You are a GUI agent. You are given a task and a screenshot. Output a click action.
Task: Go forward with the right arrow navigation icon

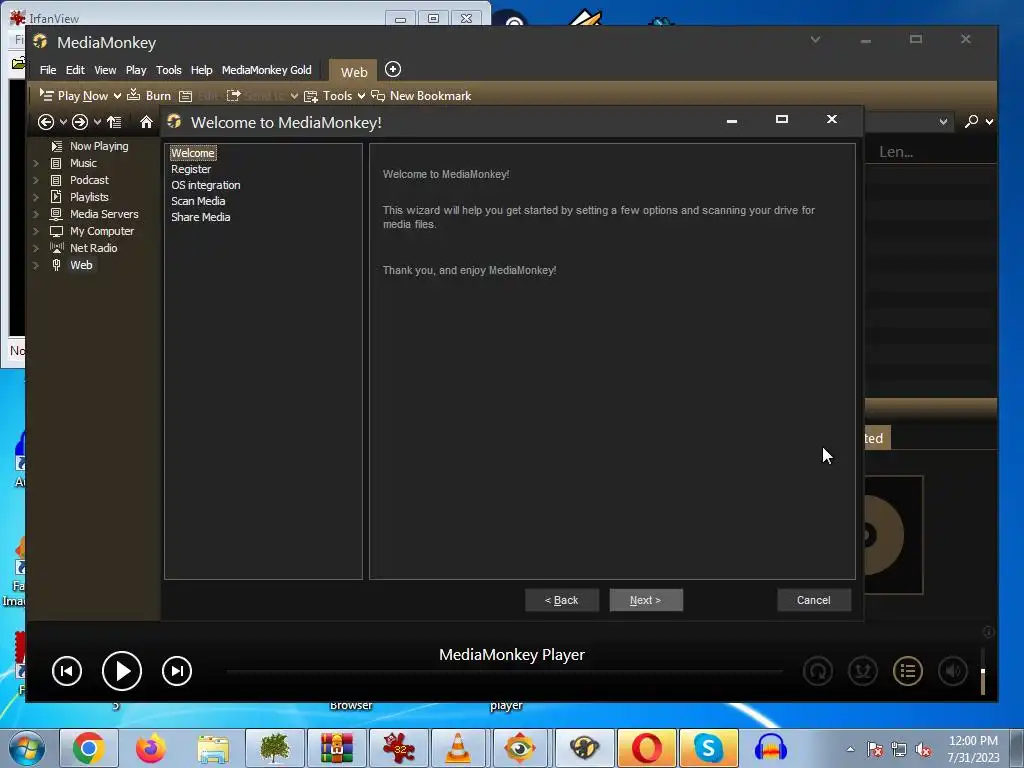pos(80,122)
